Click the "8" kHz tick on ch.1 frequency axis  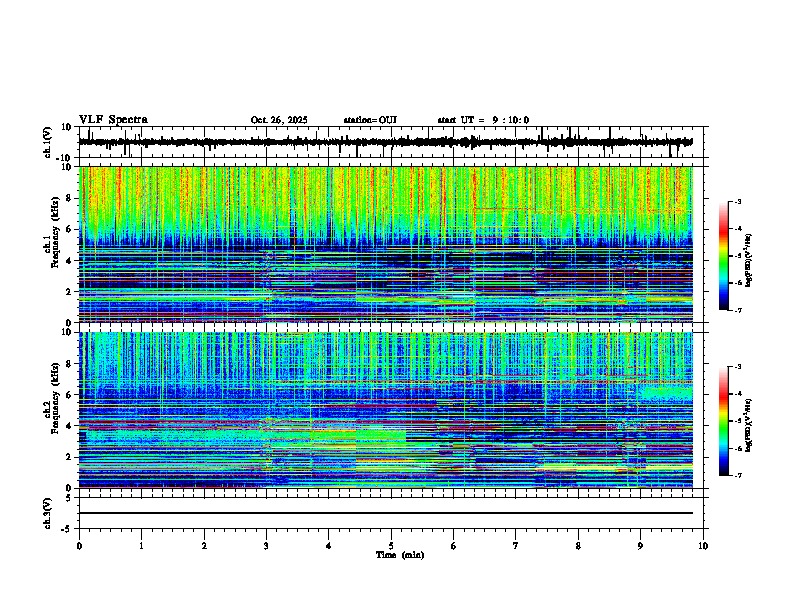pyautogui.click(x=70, y=198)
